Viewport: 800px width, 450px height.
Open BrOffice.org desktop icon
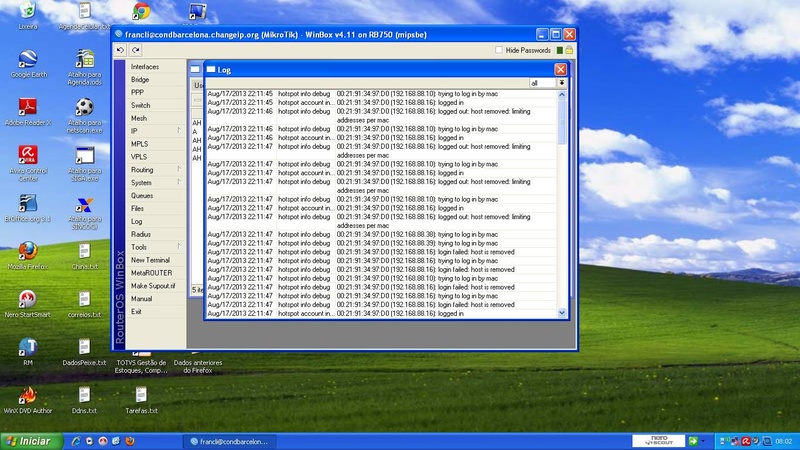click(28, 208)
